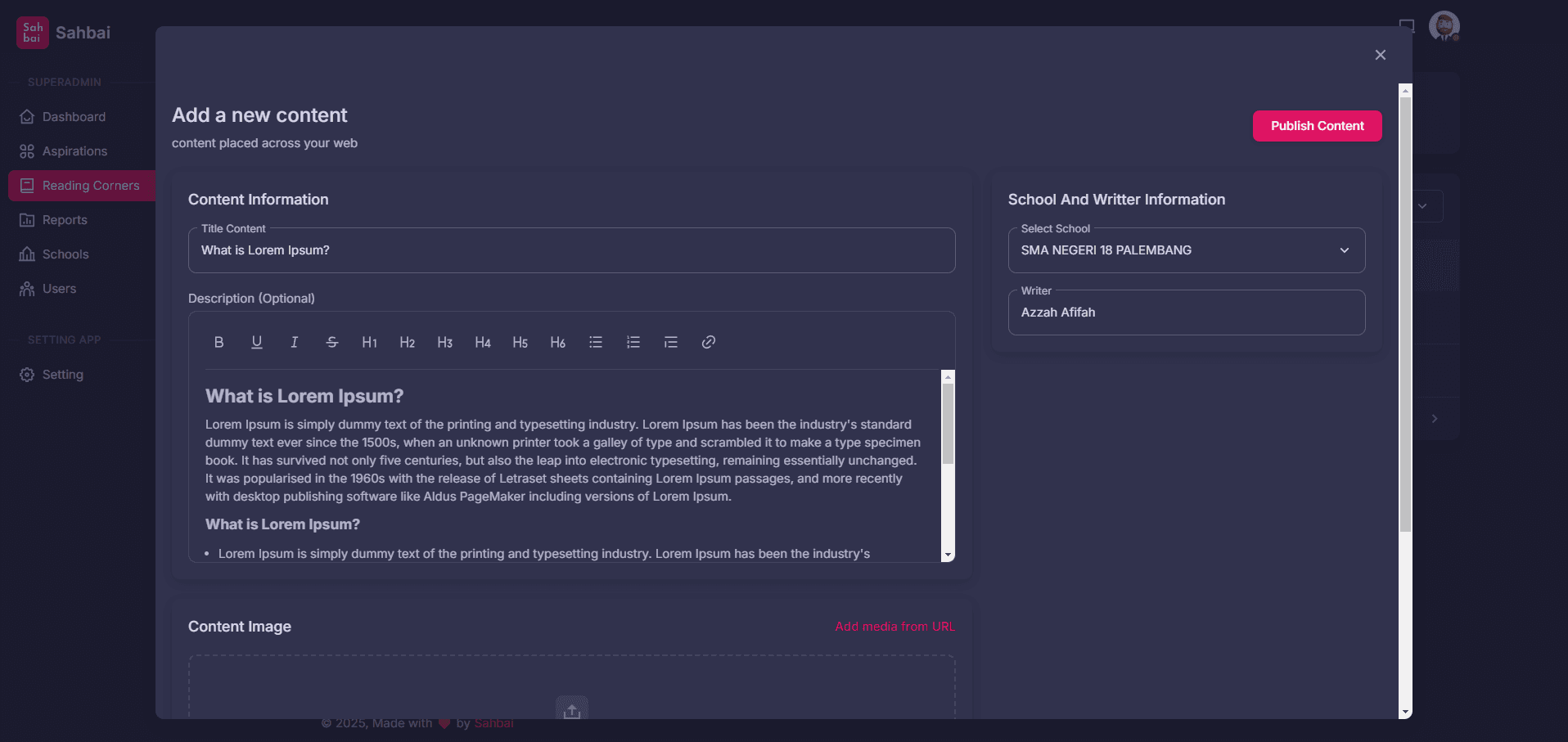Open Add media from URL
This screenshot has height=742, width=1568.
[894, 626]
